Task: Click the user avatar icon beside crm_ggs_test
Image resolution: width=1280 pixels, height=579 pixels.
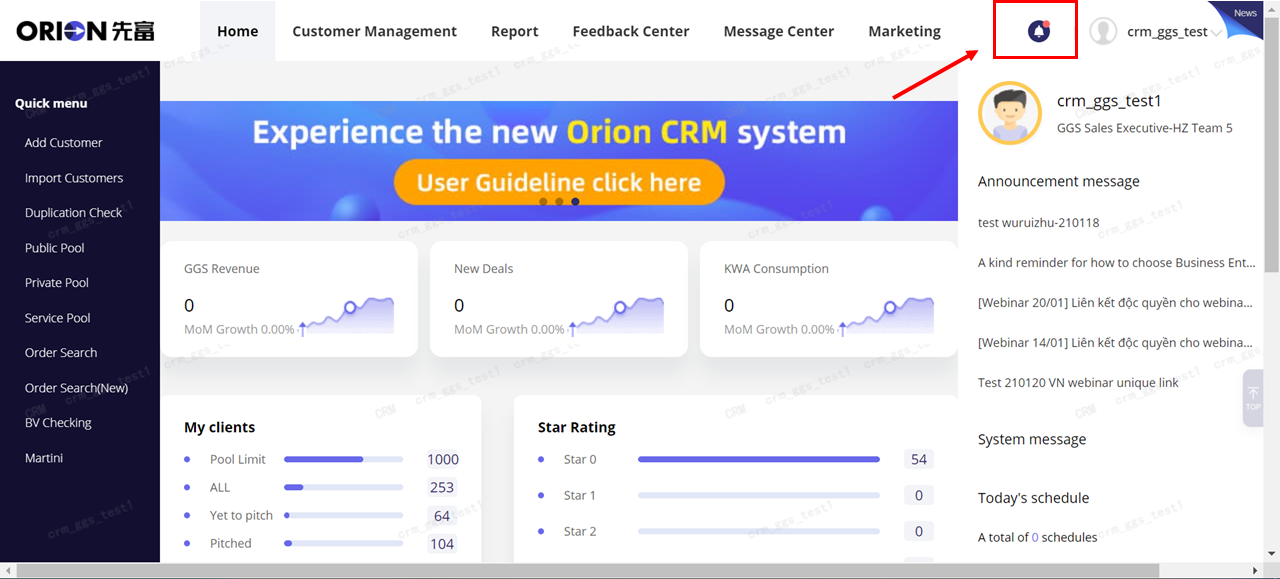Action: point(1103,31)
